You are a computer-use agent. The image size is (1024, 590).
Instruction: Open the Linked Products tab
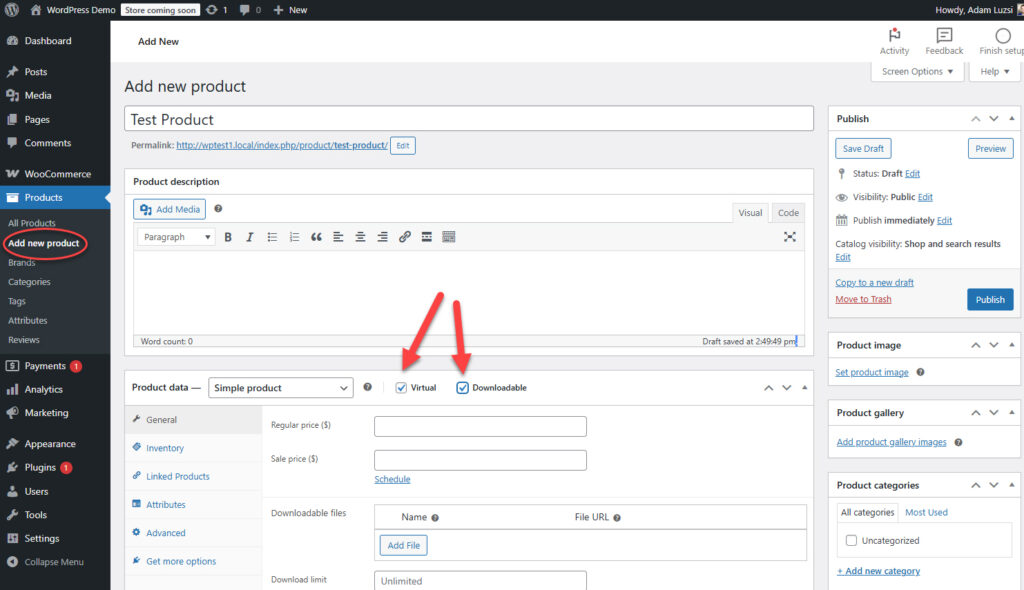(x=178, y=476)
